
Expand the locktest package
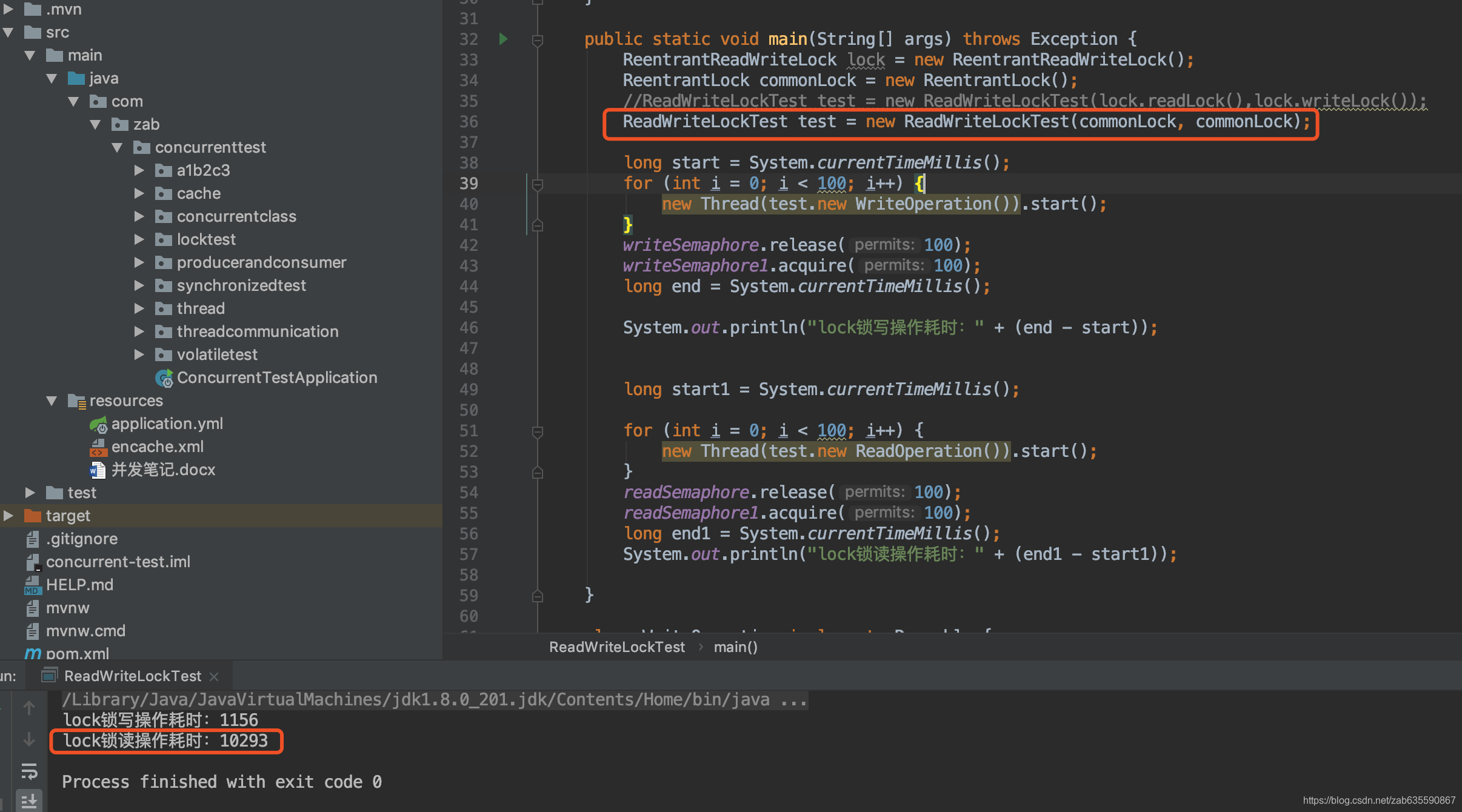tap(139, 239)
